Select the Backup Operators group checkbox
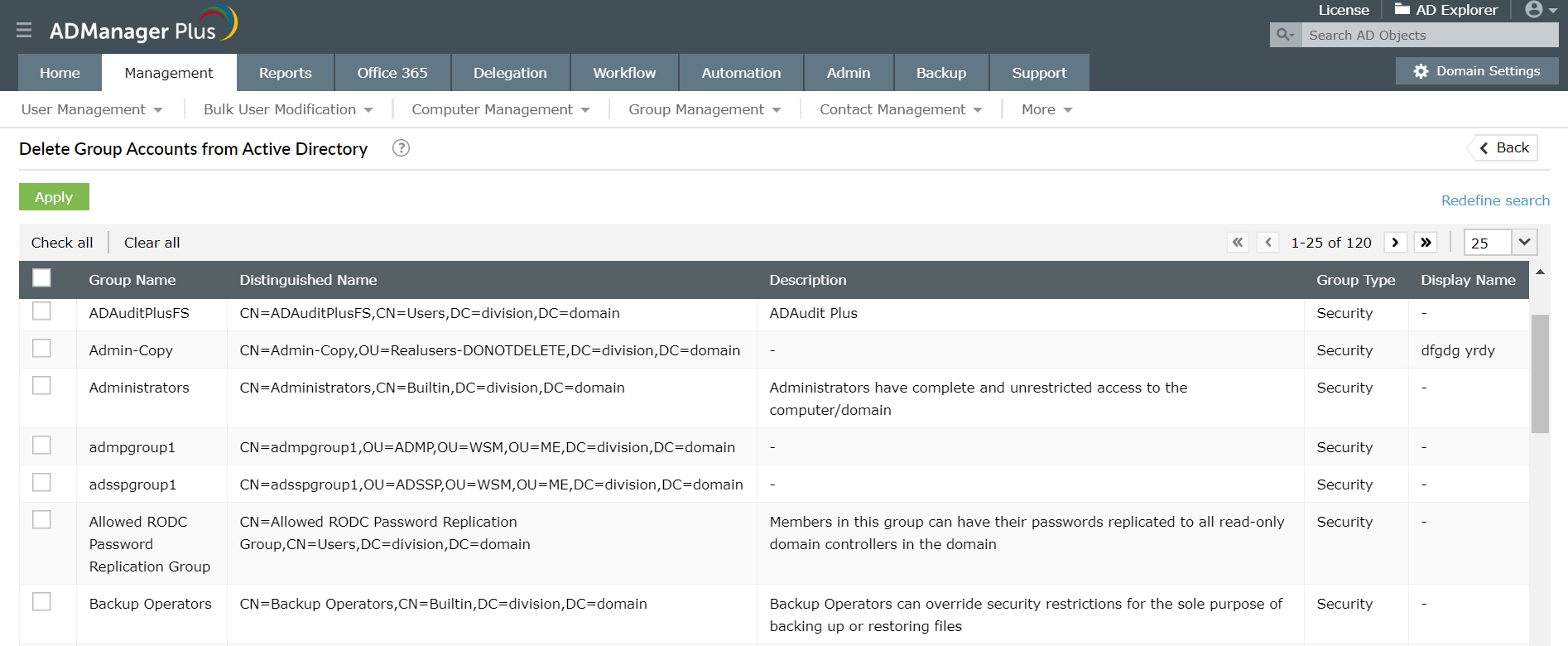Image resolution: width=1568 pixels, height=646 pixels. point(41,602)
